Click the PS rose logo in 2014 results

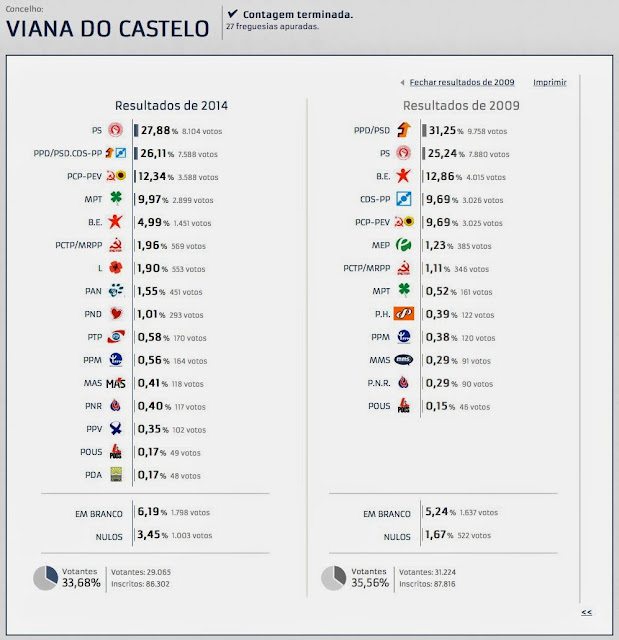tap(115, 130)
